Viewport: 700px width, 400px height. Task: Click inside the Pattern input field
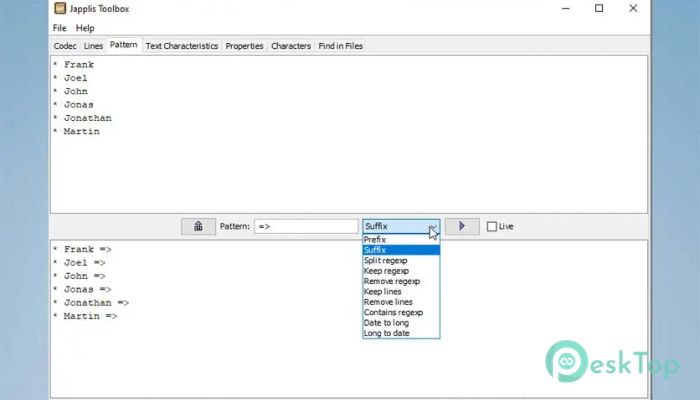click(x=306, y=226)
